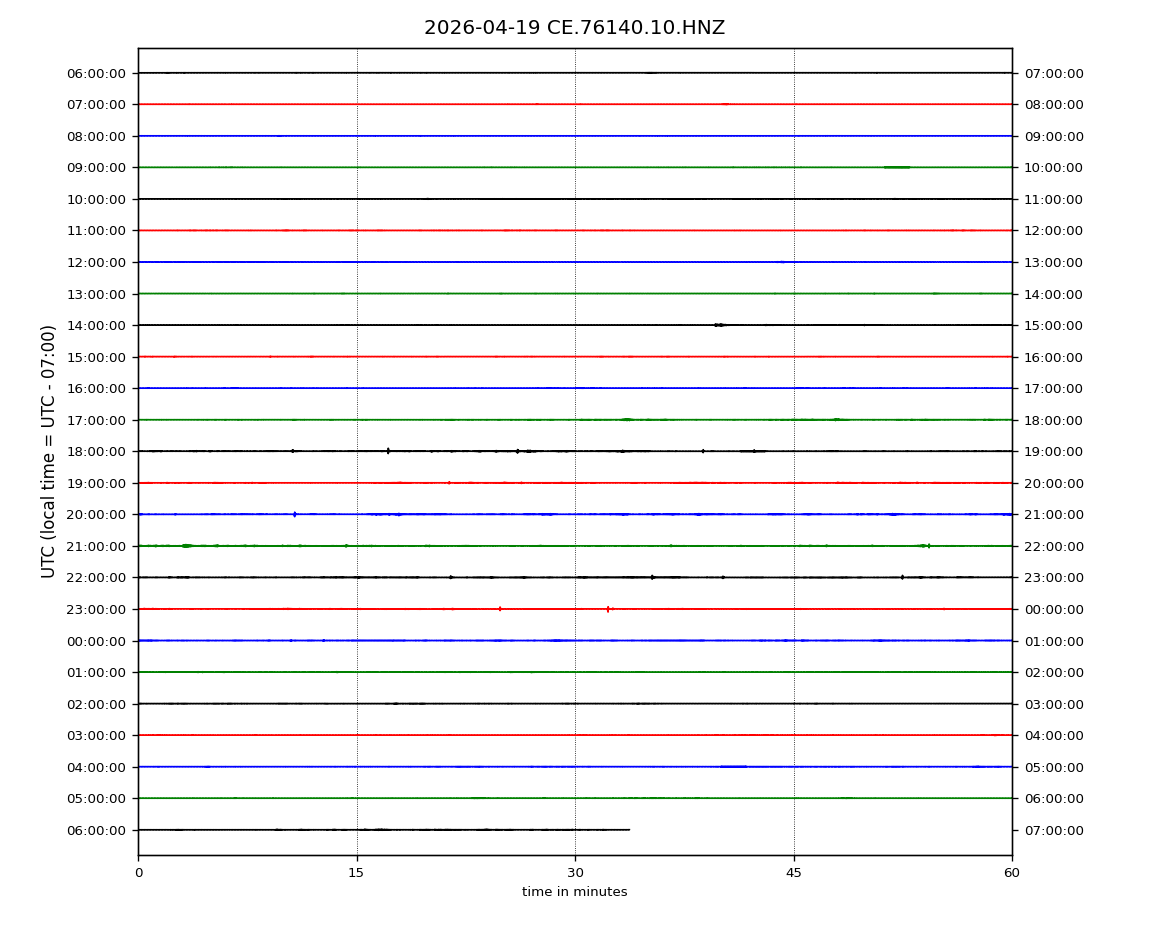Click the black event near minute 40 on 14:00:00 trace

pos(719,325)
